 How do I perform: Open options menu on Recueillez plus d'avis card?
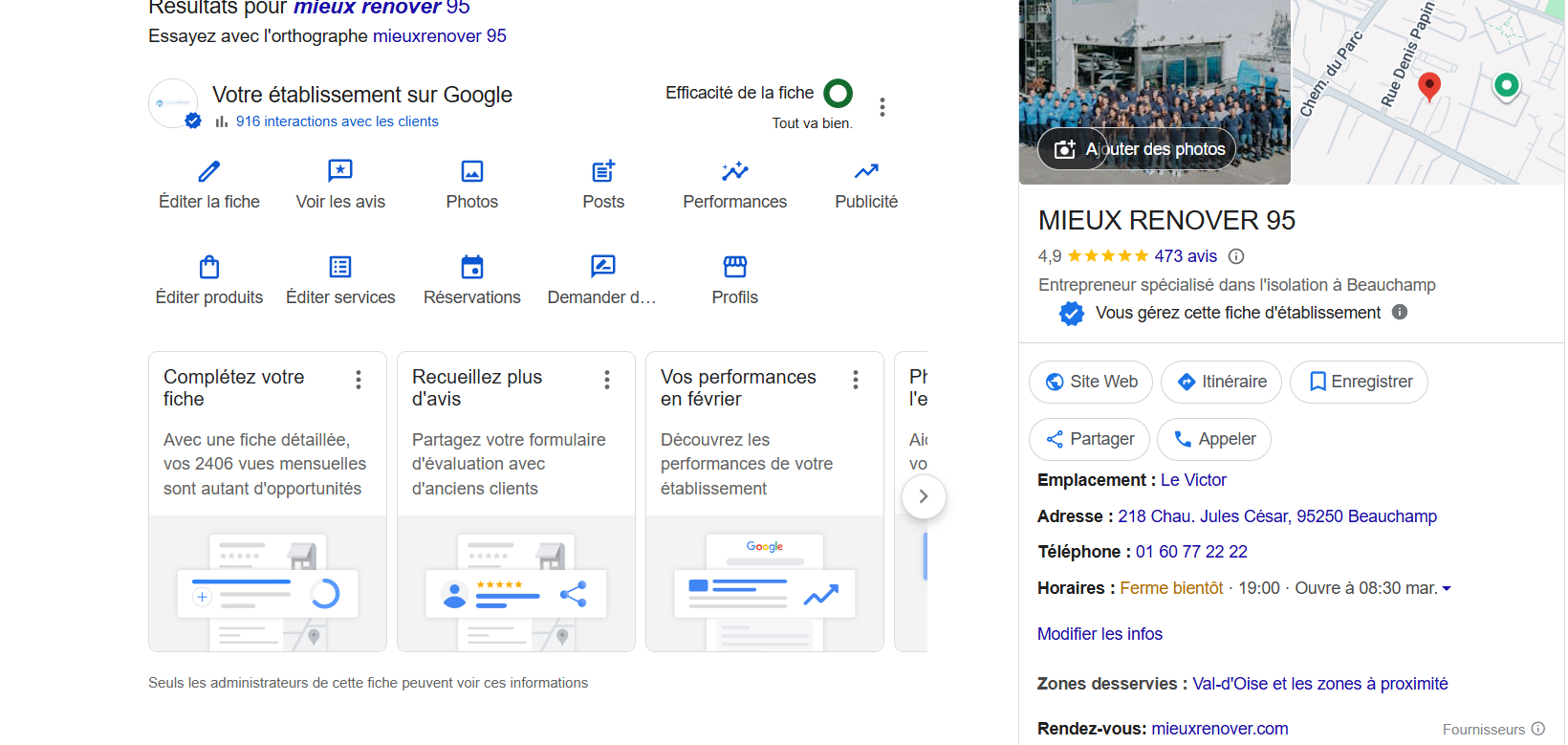point(607,380)
